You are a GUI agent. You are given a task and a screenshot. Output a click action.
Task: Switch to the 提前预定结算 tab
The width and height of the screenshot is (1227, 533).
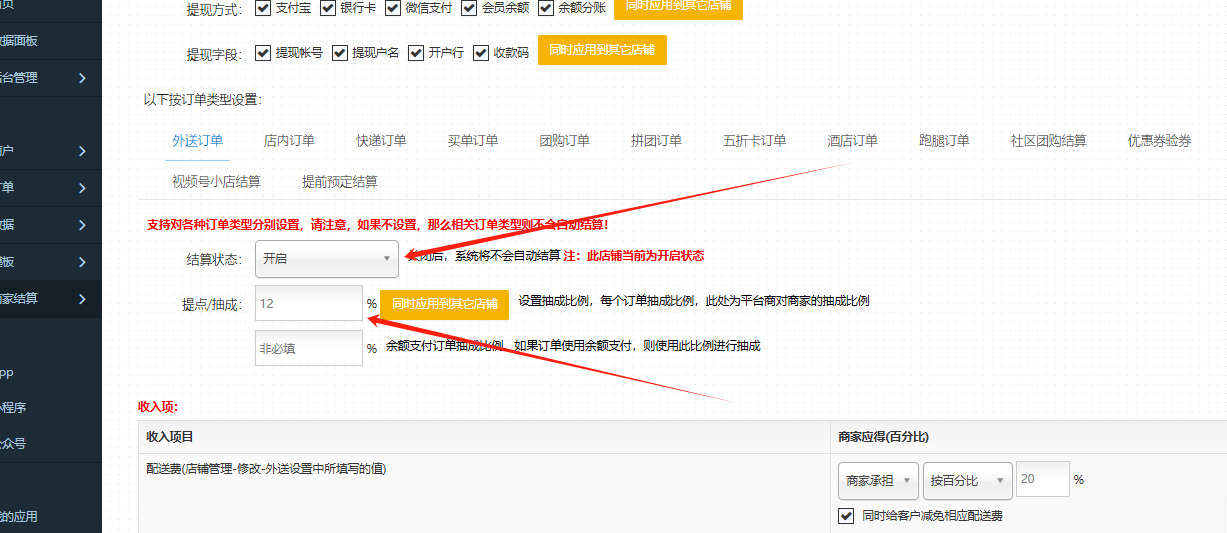[x=340, y=182]
